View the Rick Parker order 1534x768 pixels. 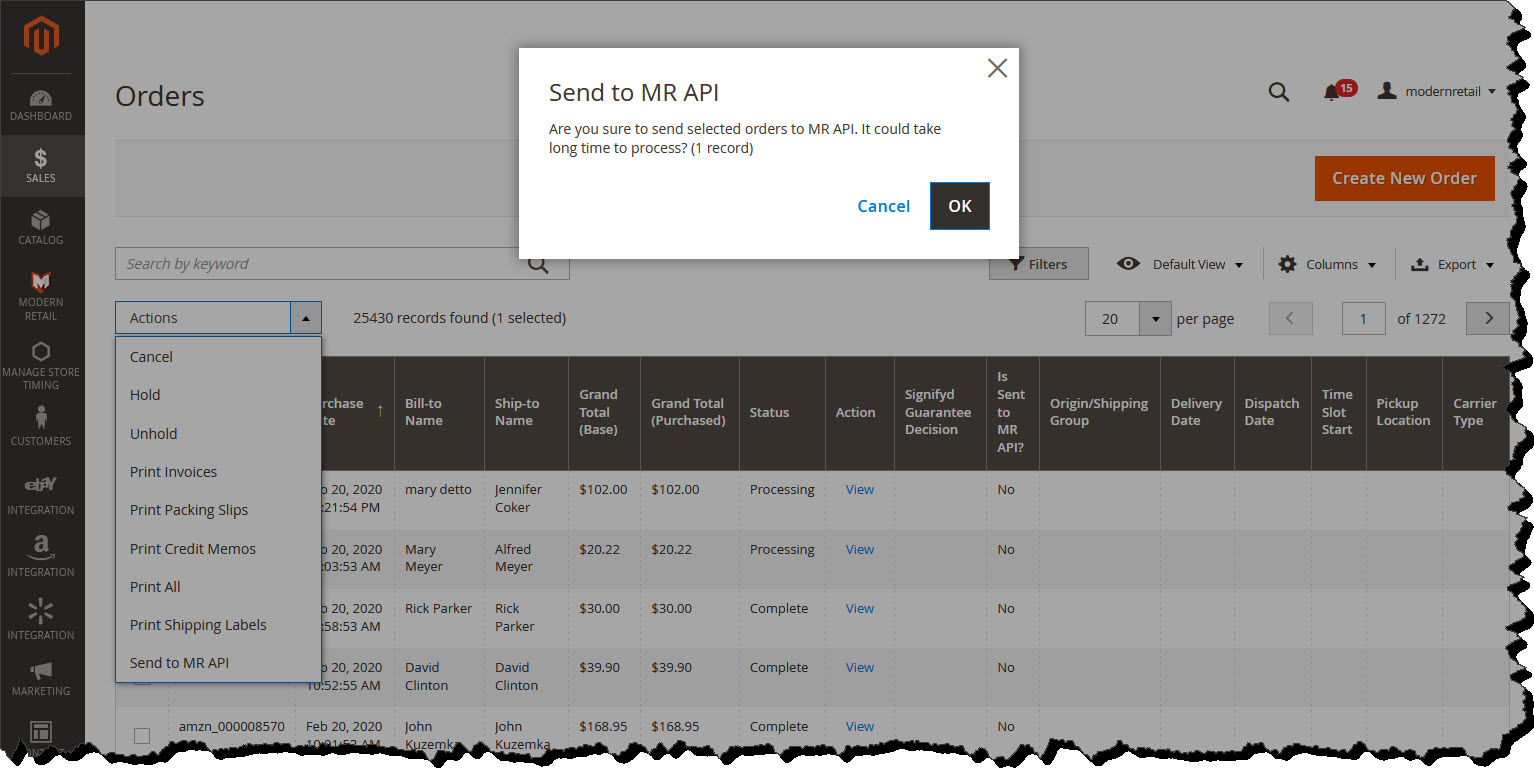[x=860, y=608]
